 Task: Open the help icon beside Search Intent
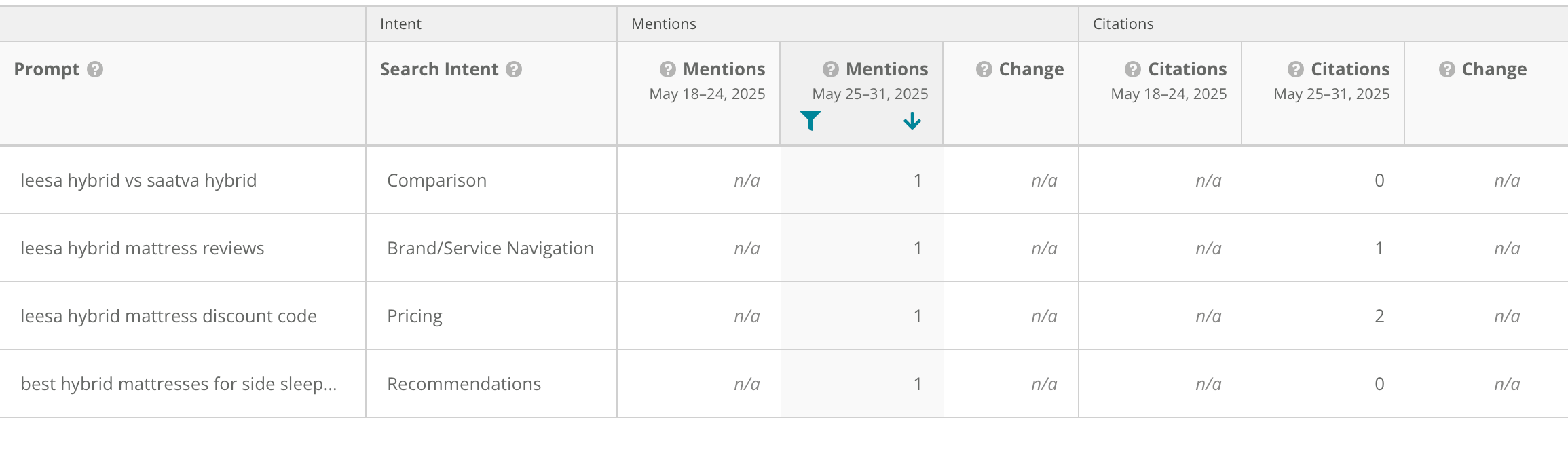pyautogui.click(x=514, y=69)
